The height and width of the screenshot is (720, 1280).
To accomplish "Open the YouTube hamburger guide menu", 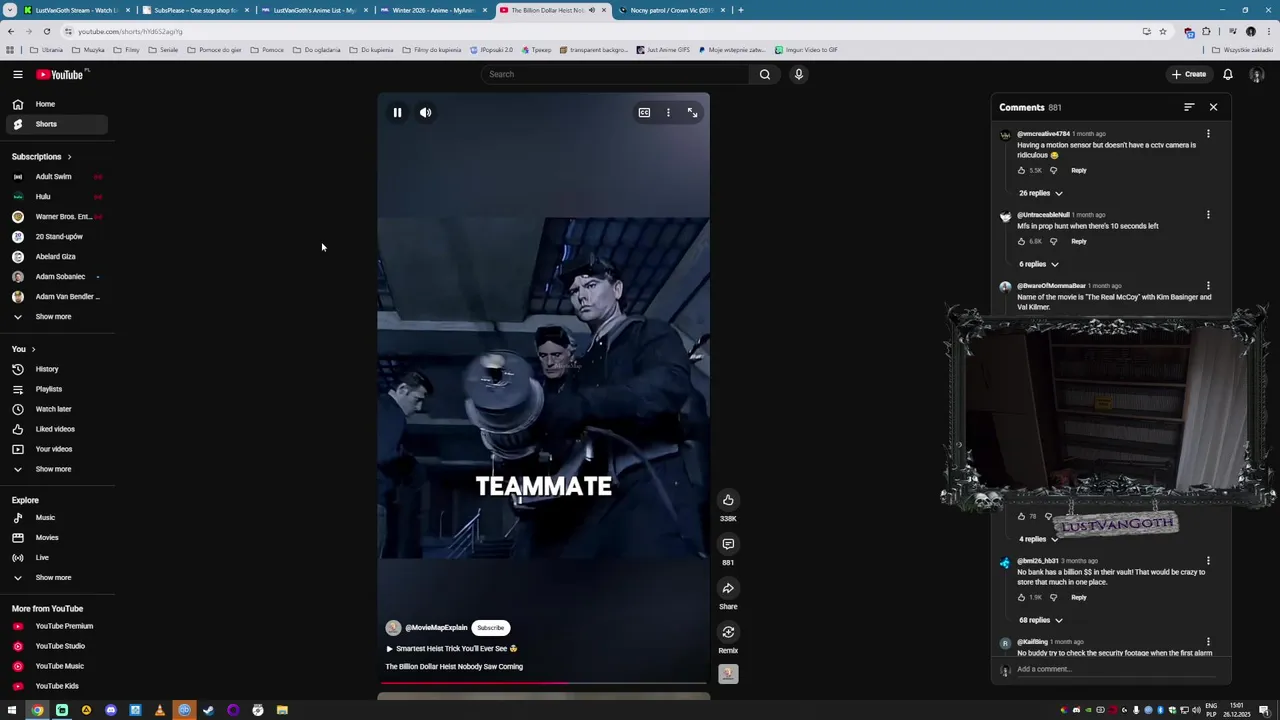I will point(18,74).
